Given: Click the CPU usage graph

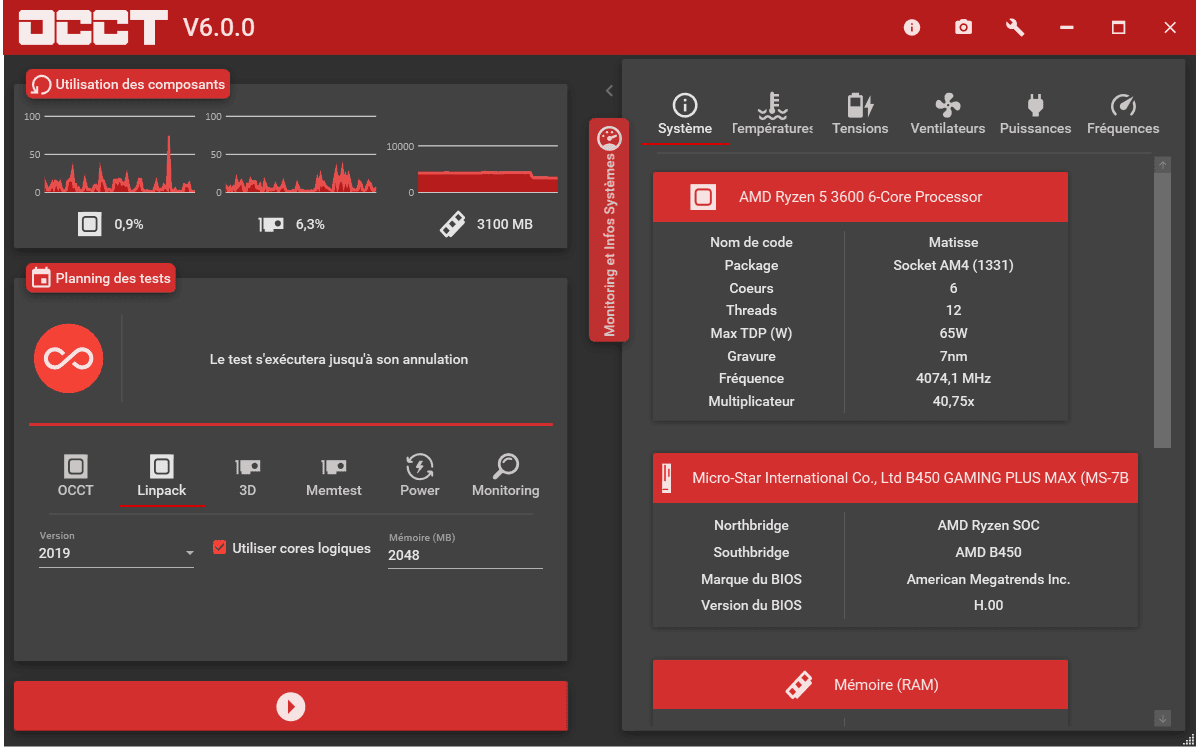Looking at the screenshot, I should [x=118, y=155].
